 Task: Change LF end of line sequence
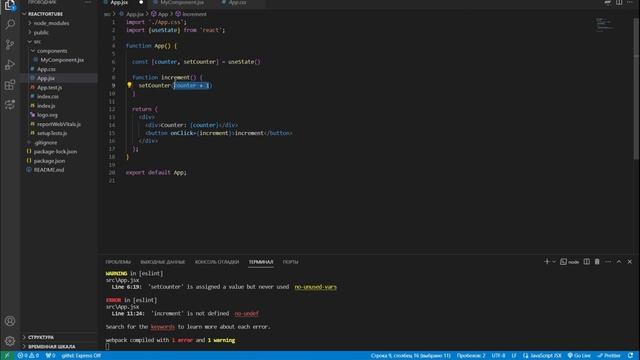[514, 356]
